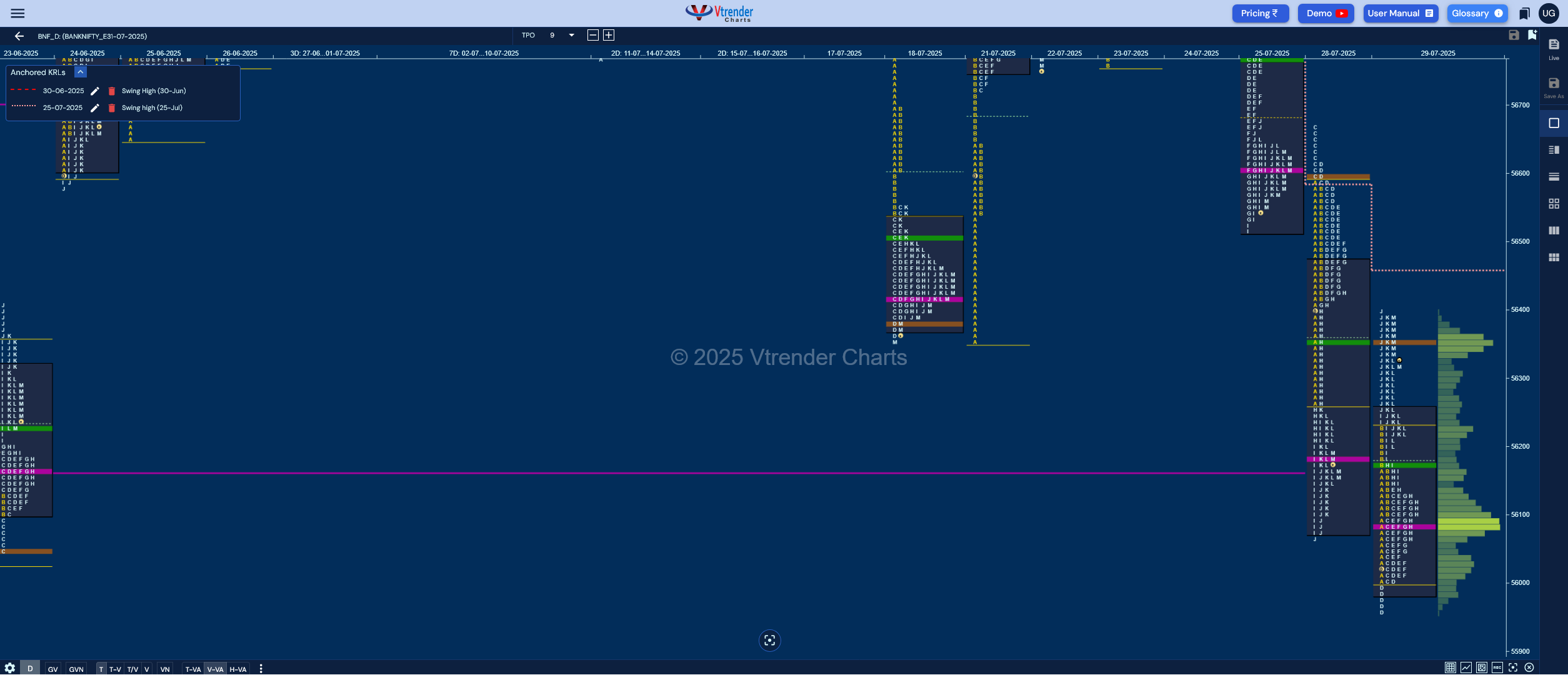Click the grid table icon in bottom bar
This screenshot has height=675, width=1568.
point(1450,667)
